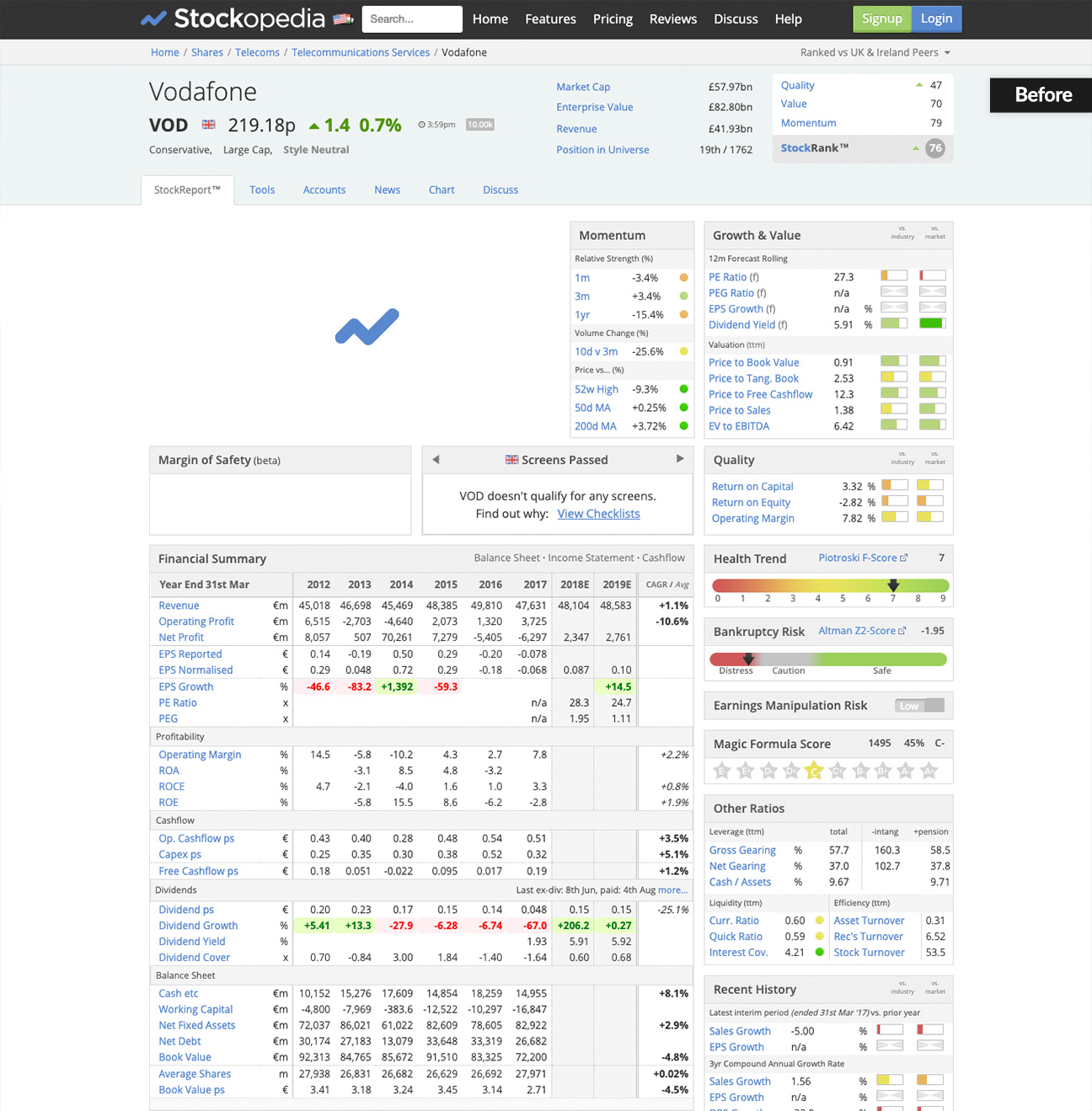
Task: Click the StockRank link in rankings box
Action: click(x=814, y=148)
